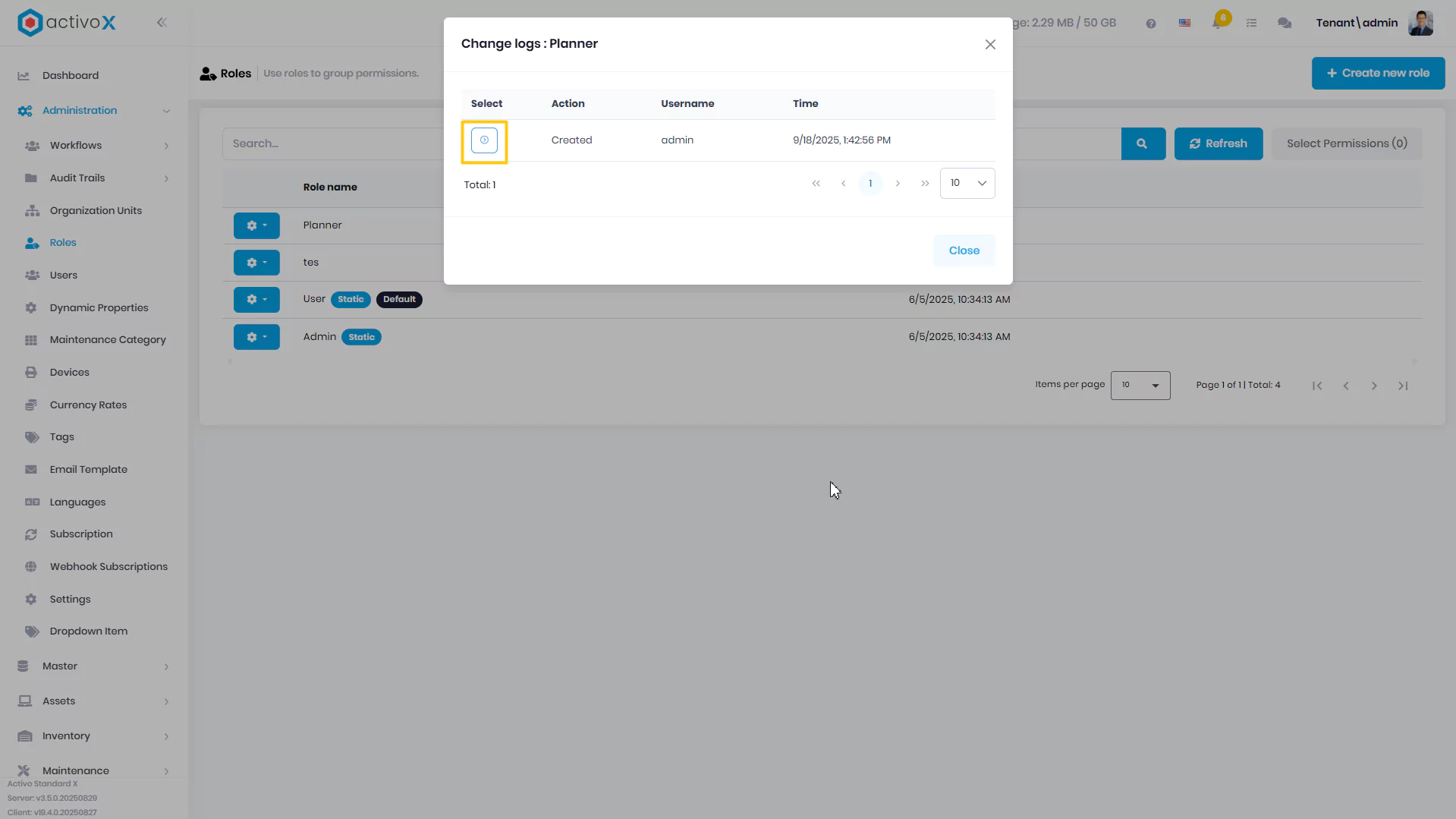Screen dimensions: 1456x819
Task: Expand the Master menu section
Action: [94, 666]
